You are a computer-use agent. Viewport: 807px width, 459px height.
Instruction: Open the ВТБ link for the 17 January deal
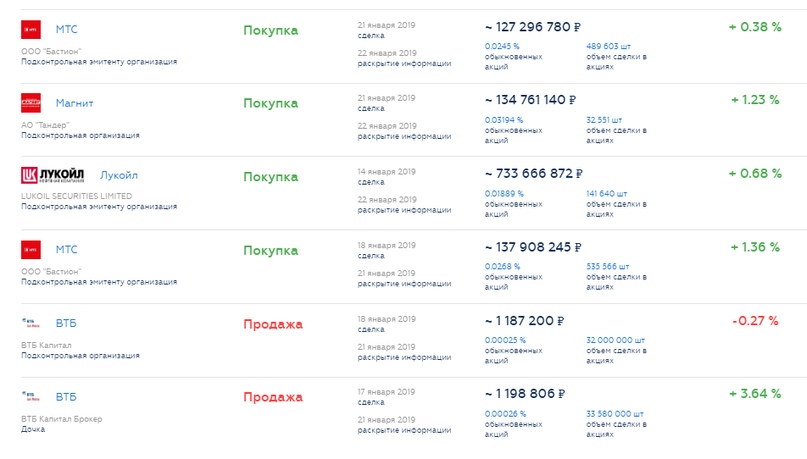point(66,396)
